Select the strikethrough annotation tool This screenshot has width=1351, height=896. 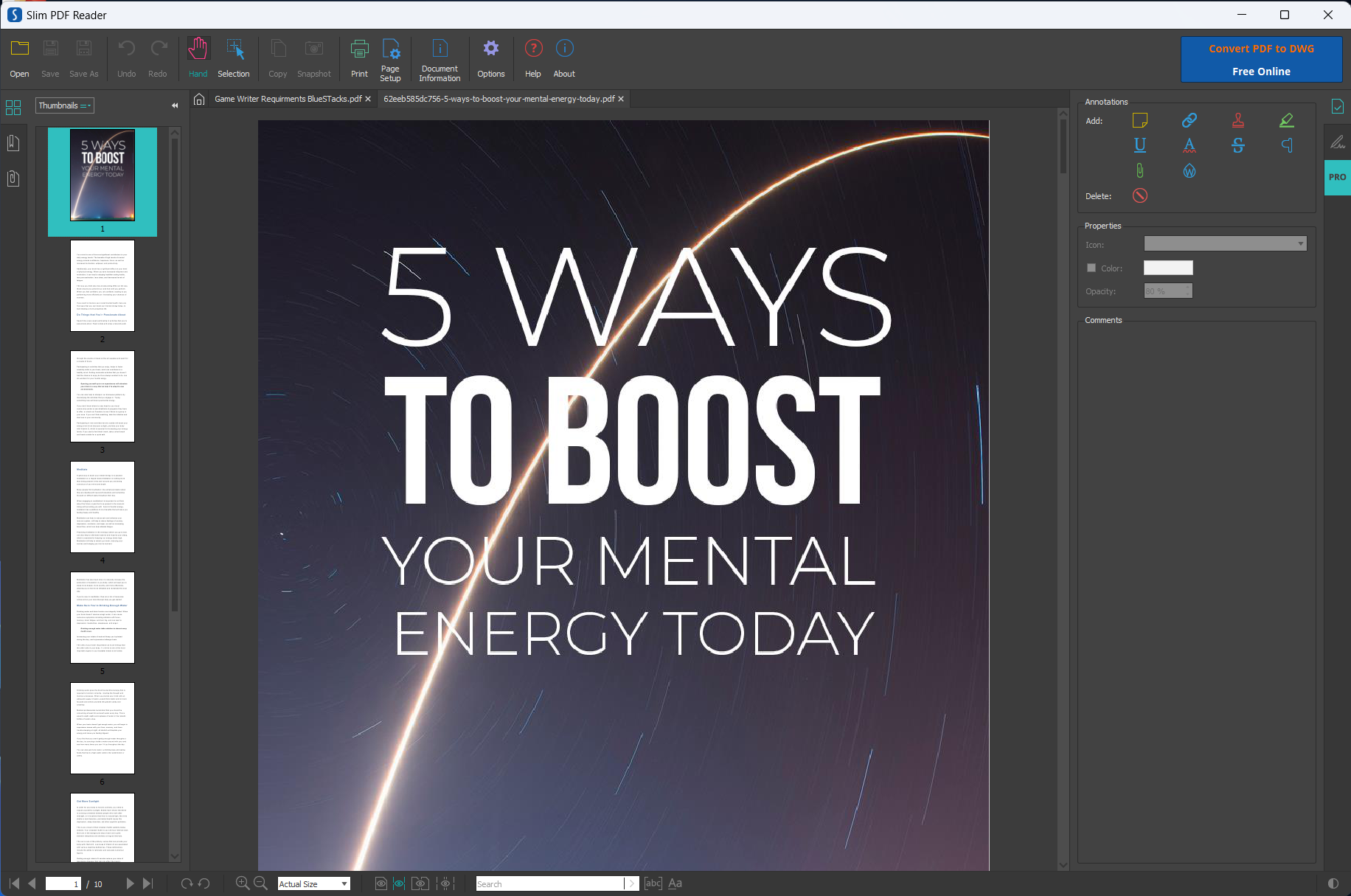[1238, 145]
